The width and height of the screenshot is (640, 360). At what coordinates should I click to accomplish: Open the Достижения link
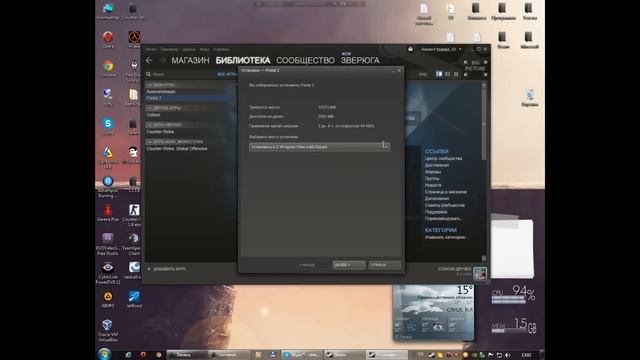pyautogui.click(x=437, y=165)
